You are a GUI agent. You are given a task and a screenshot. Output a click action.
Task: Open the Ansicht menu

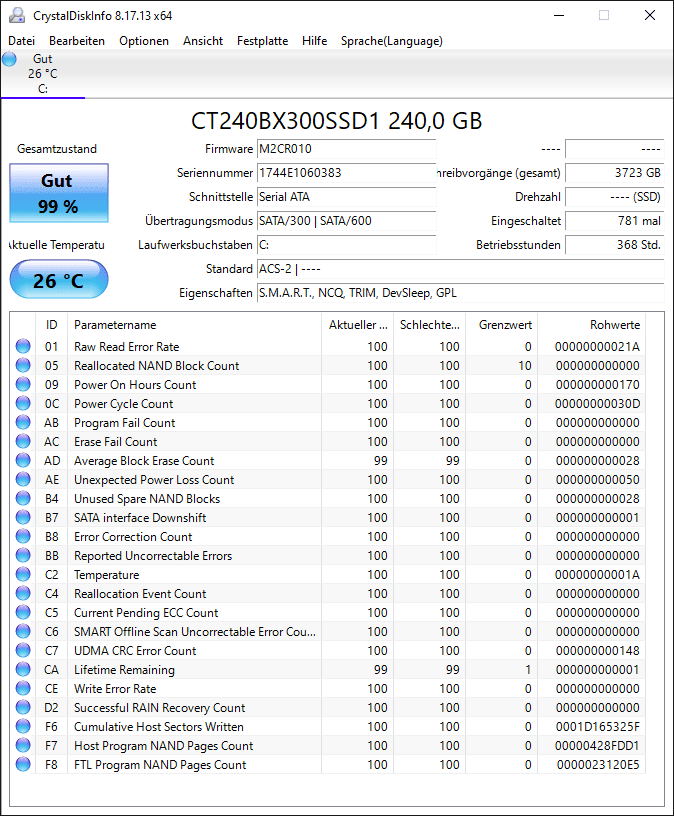202,41
